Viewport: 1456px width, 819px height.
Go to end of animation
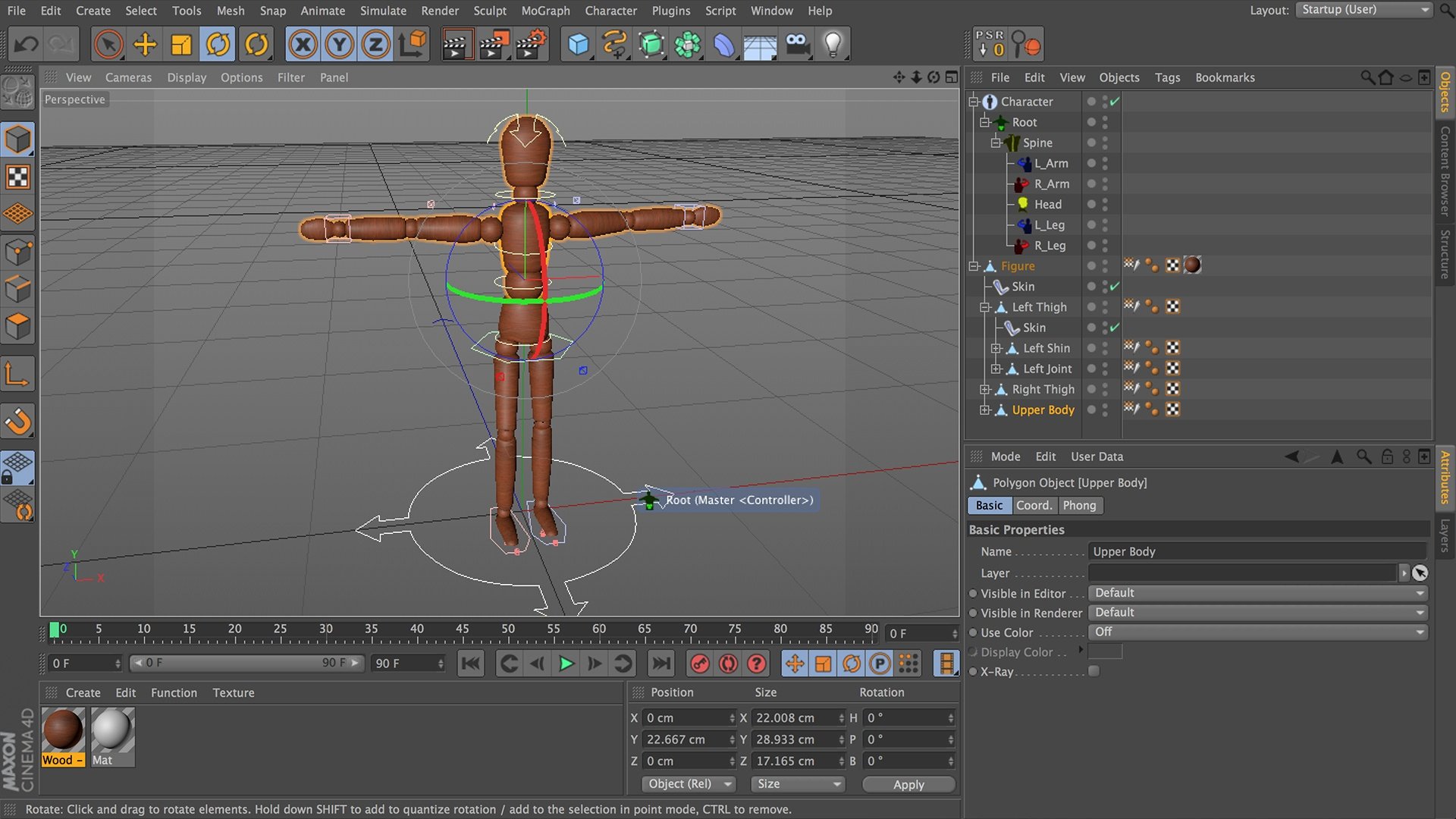pos(661,664)
